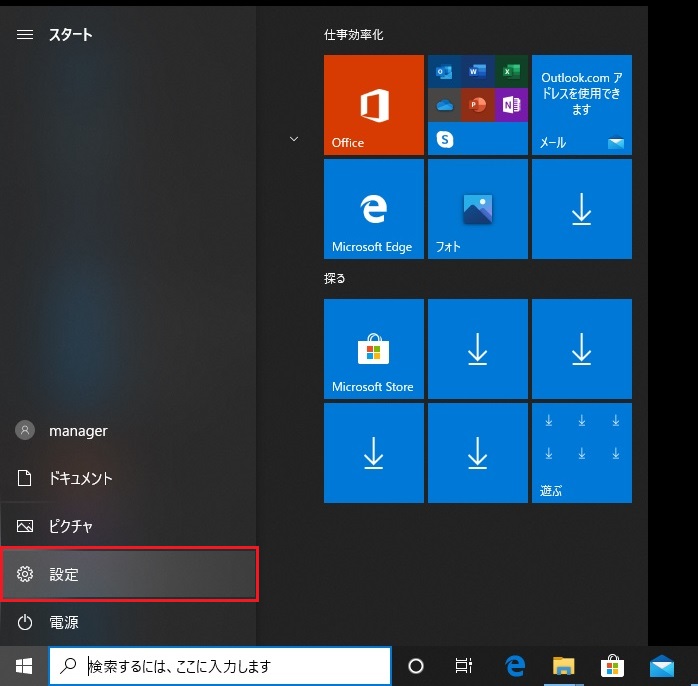Open the manager user account menu
698x686 pixels.
pyautogui.click(x=128, y=430)
